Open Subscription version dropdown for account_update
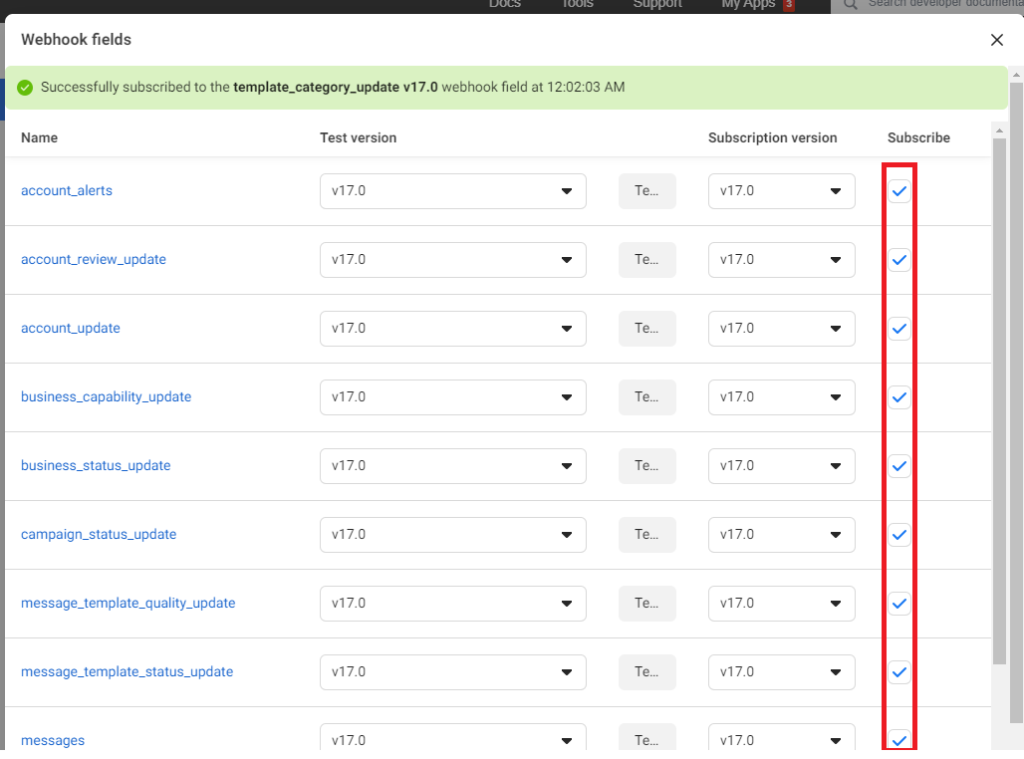The width and height of the screenshot is (1024, 759). tap(782, 329)
